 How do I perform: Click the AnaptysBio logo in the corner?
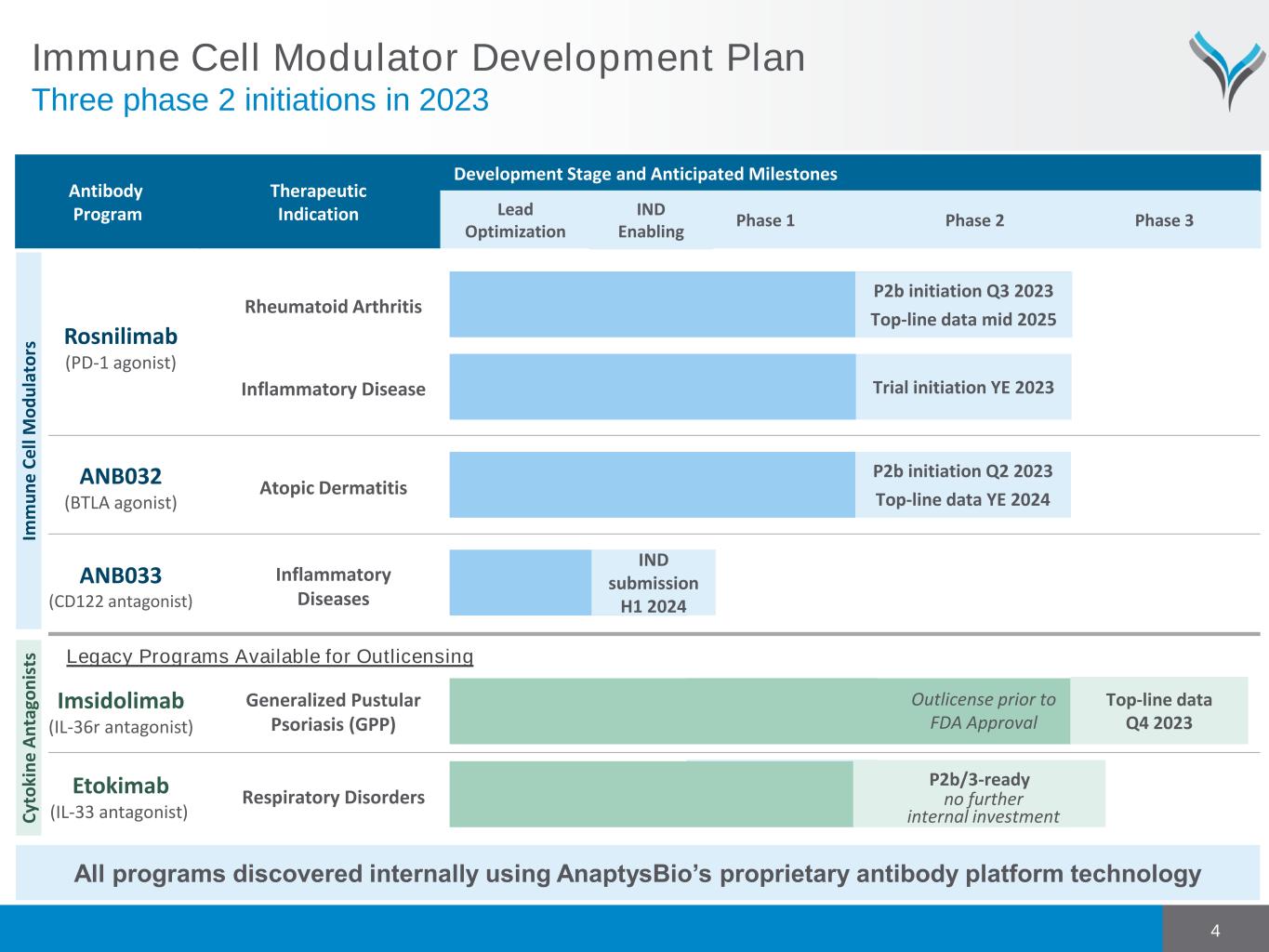1227,70
